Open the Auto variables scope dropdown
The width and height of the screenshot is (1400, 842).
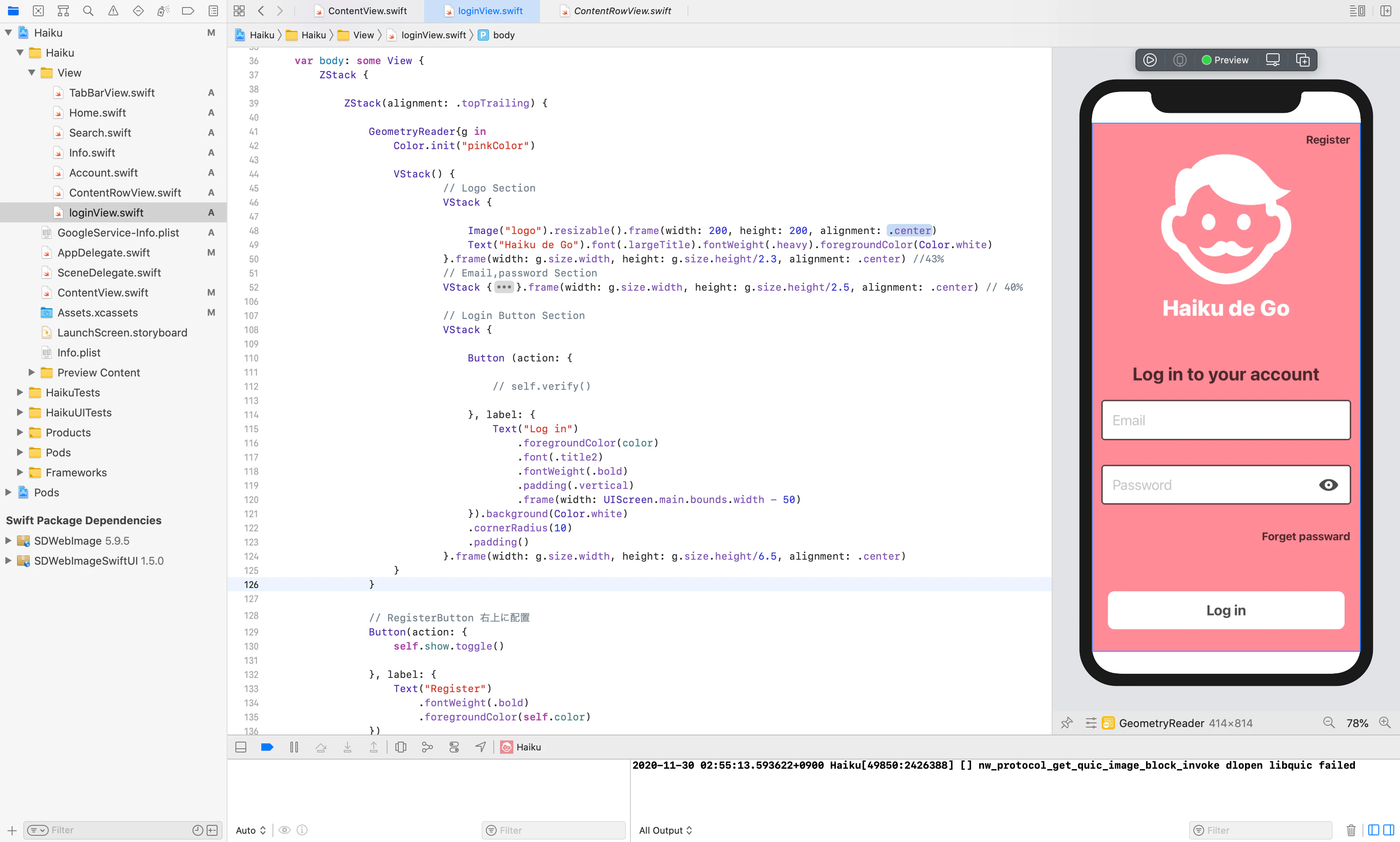click(x=250, y=830)
